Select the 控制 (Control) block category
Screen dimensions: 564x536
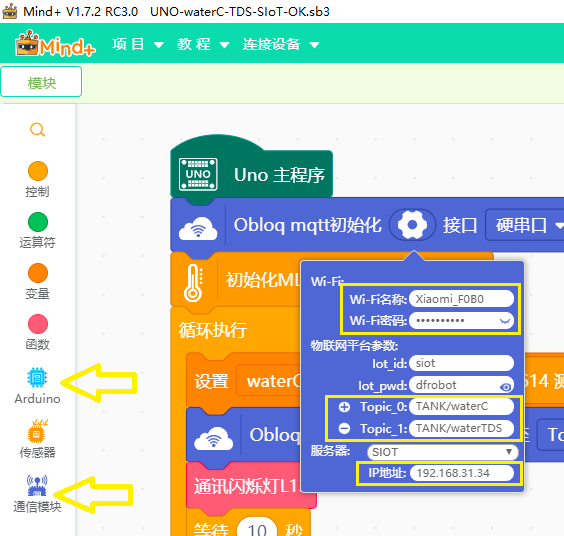[37, 179]
